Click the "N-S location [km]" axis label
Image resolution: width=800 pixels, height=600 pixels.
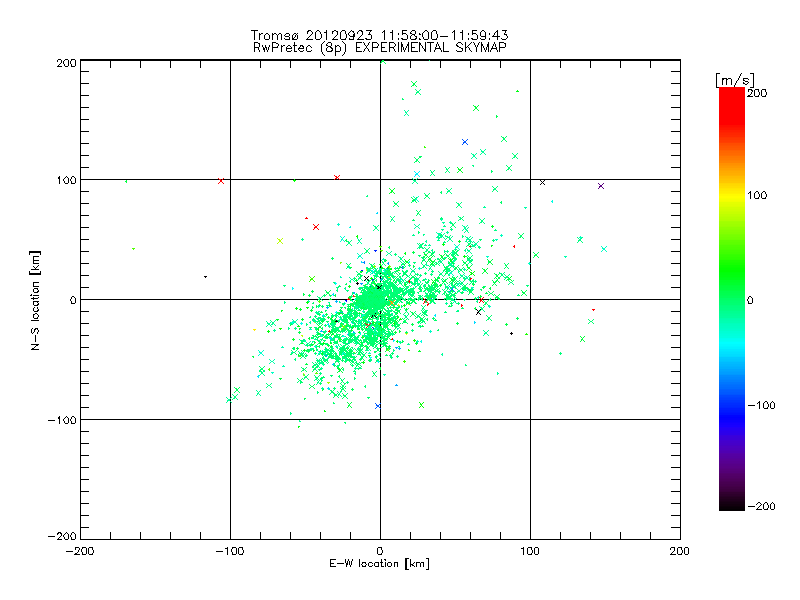35,300
